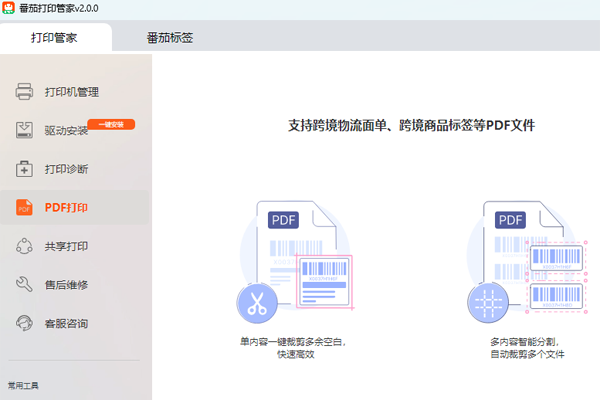Open the 打印机管理 label in the sidebar
600x400 pixels.
(71, 92)
